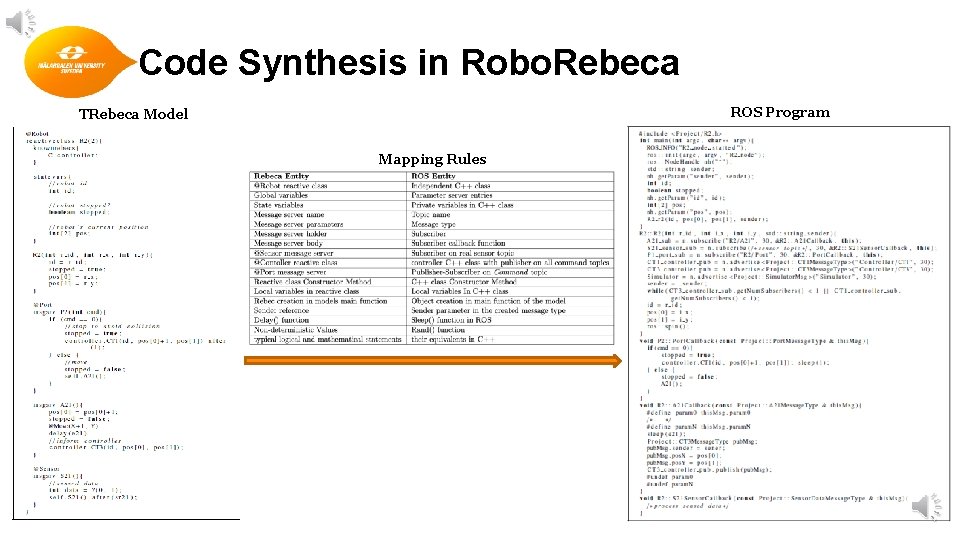Click the 'Message server body' cell
This screenshot has height=540, width=960.
(x=328, y=243)
